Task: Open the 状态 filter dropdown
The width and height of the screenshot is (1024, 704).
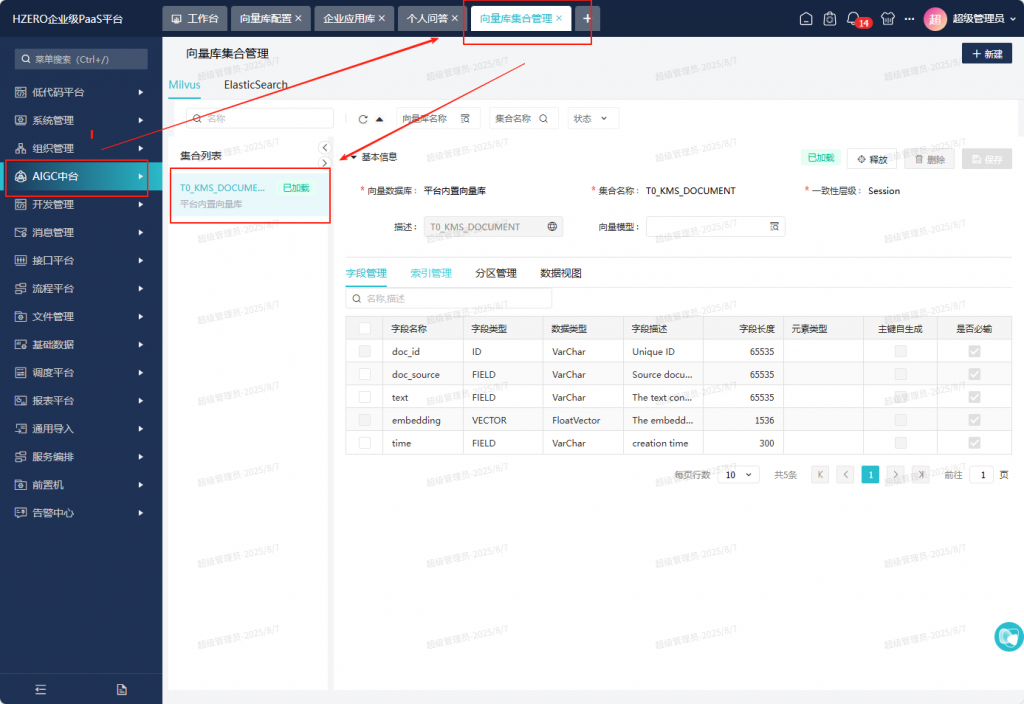Action: [593, 119]
